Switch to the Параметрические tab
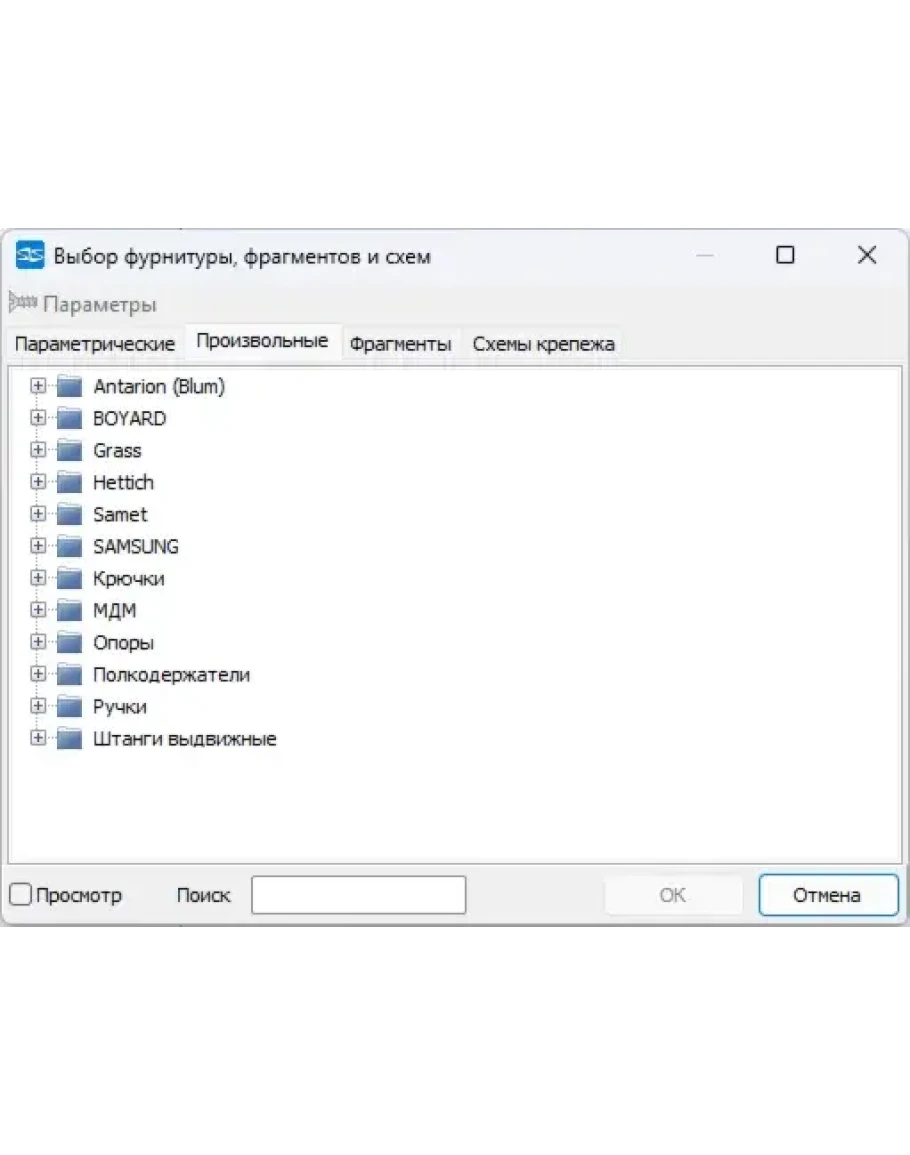910x1155 pixels. 95,344
